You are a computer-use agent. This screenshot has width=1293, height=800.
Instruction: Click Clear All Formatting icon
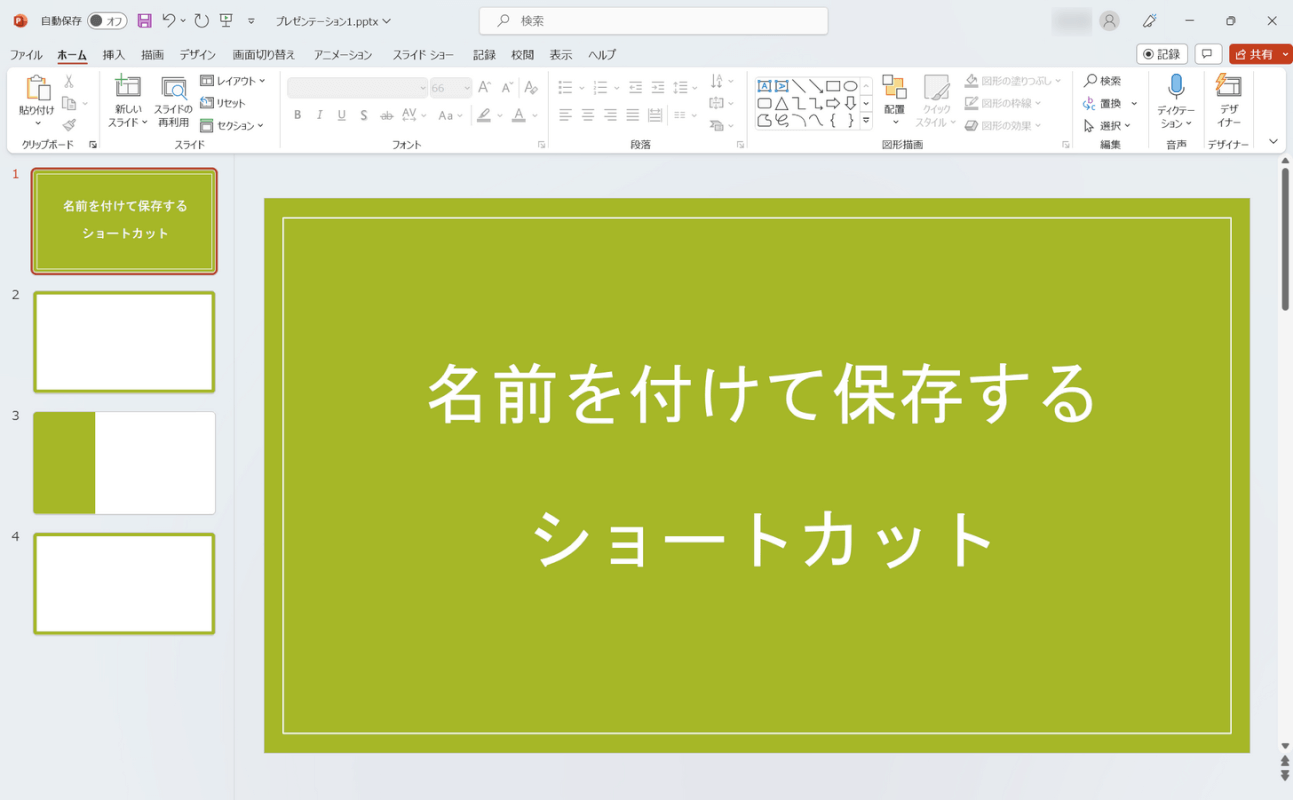pyautogui.click(x=532, y=88)
